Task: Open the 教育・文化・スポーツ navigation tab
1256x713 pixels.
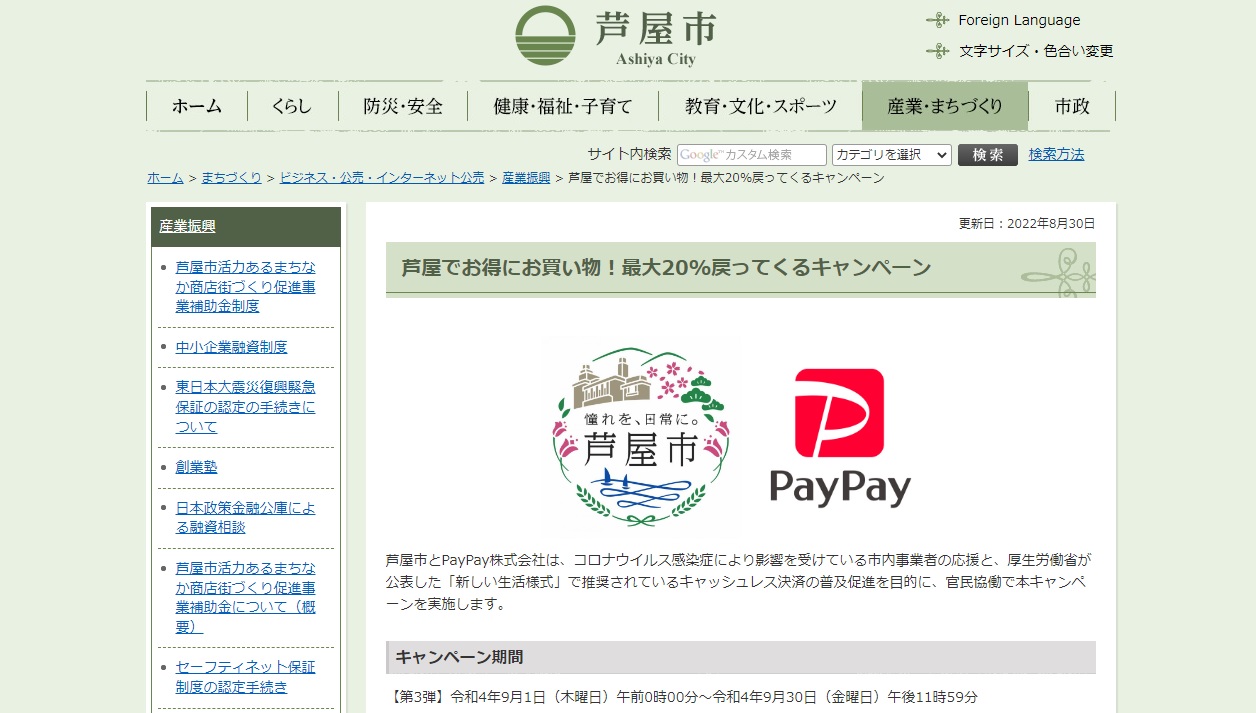Action: point(761,106)
